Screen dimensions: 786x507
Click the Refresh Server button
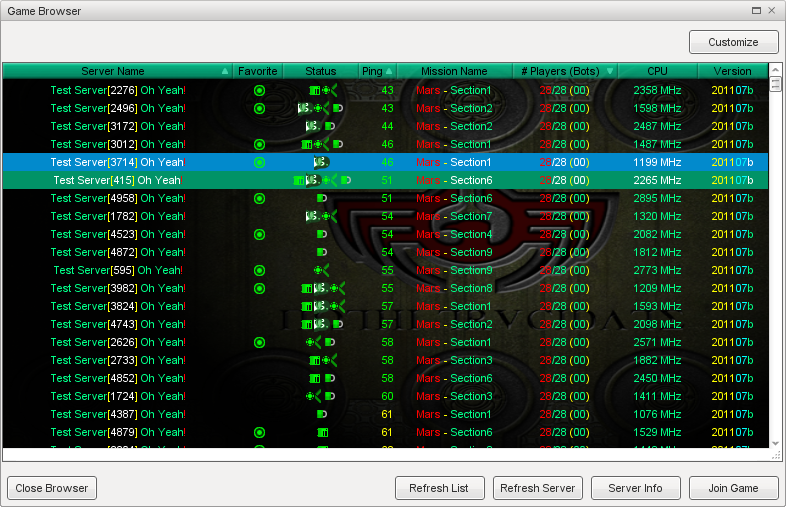[x=537, y=488]
